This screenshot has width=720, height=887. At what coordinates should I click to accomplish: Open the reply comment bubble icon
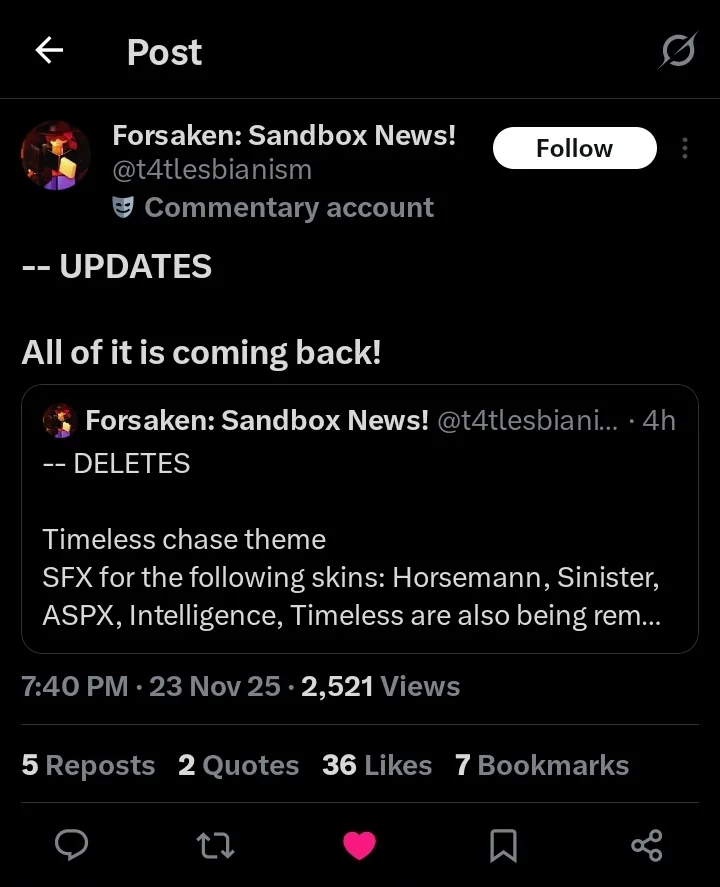70,846
